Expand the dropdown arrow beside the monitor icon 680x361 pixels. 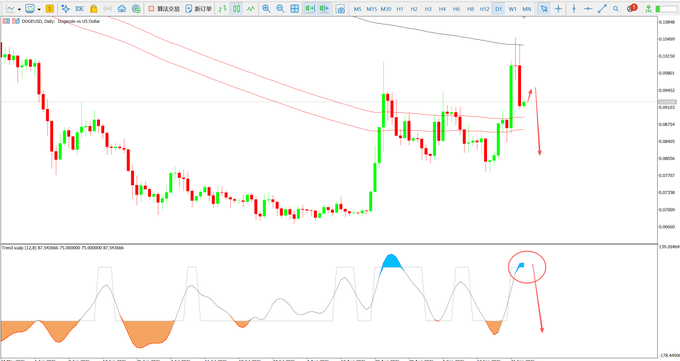(x=39, y=9)
